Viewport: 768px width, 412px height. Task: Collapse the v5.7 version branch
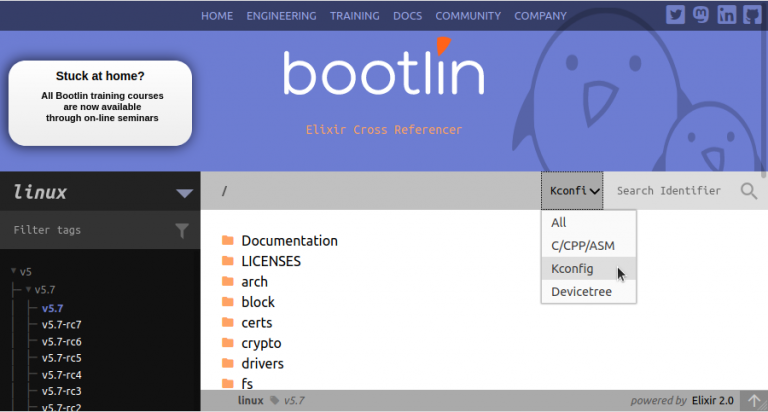coord(28,290)
